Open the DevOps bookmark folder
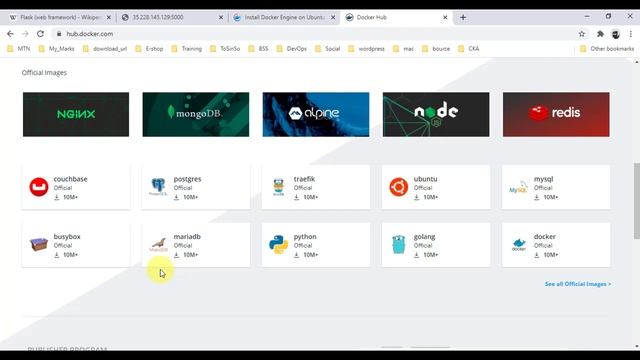This screenshot has width=640, height=360. pos(292,49)
